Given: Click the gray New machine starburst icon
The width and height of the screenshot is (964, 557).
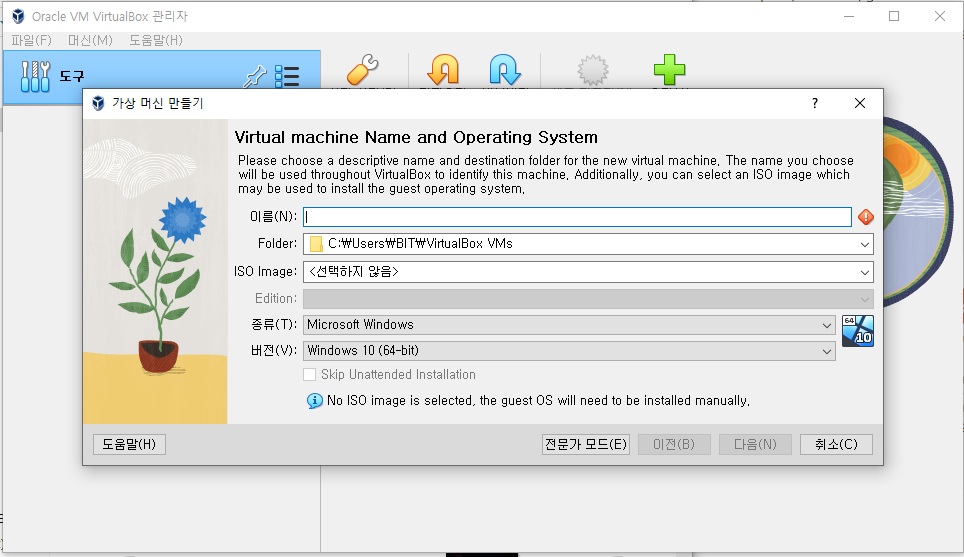Looking at the screenshot, I should (x=593, y=70).
